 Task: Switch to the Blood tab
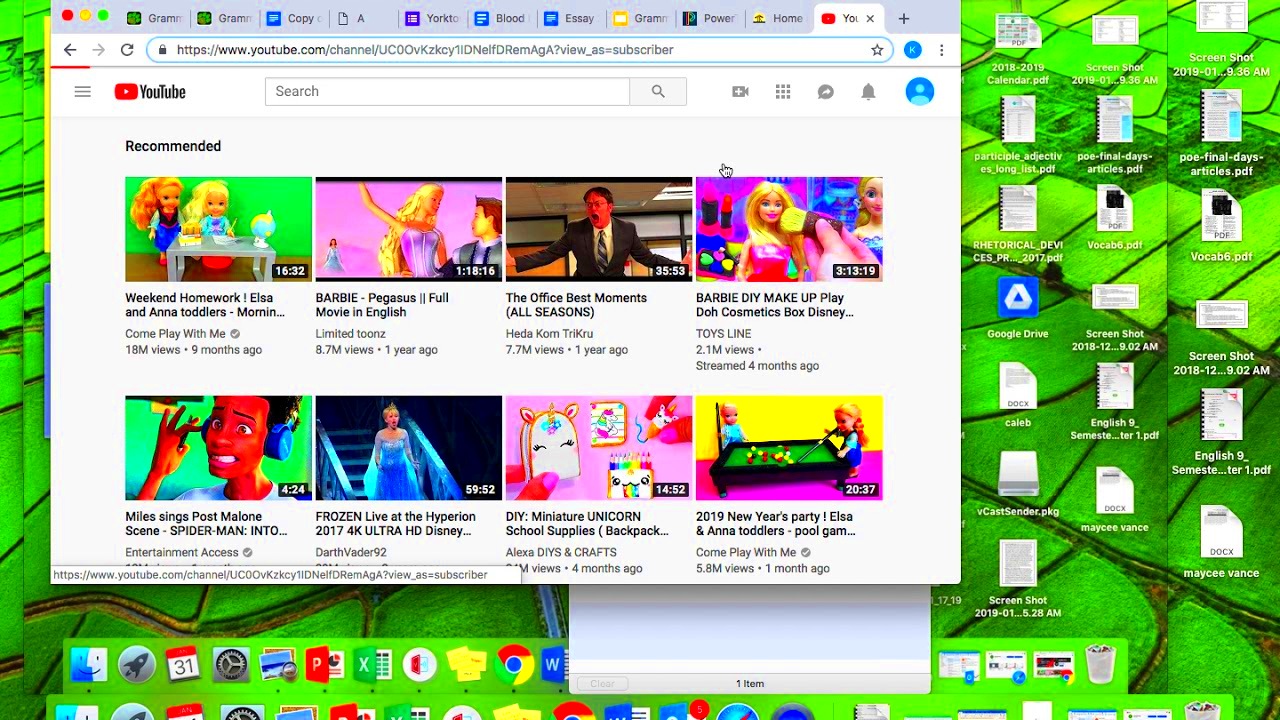coord(500,18)
